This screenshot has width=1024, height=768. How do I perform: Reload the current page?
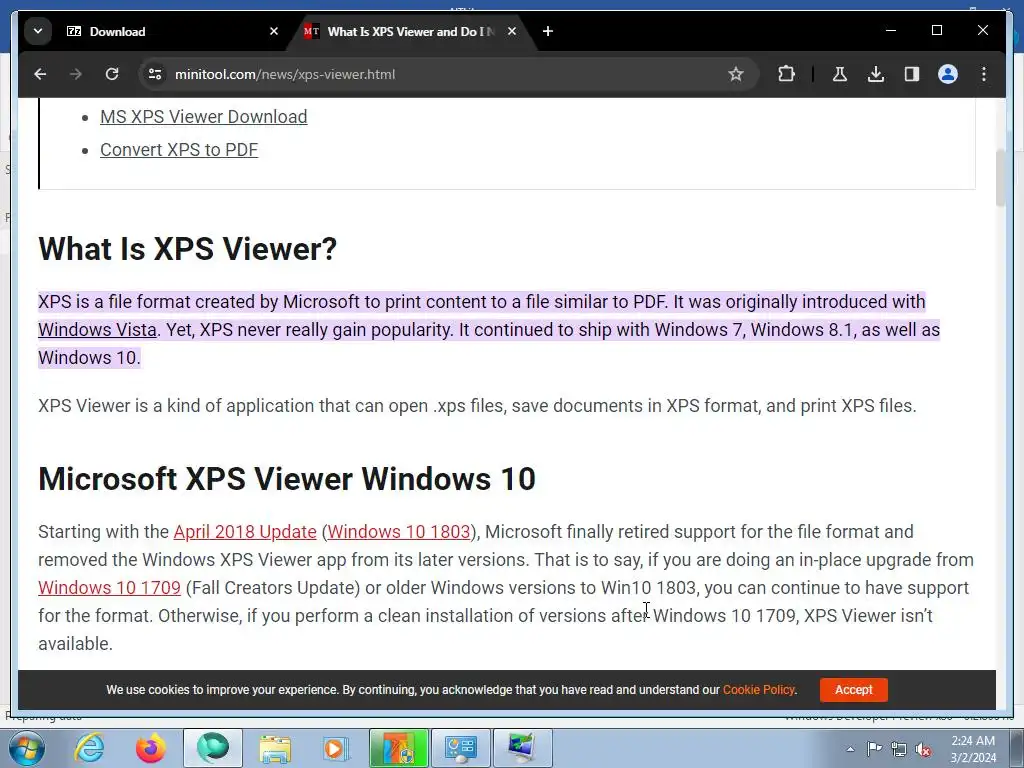click(112, 74)
